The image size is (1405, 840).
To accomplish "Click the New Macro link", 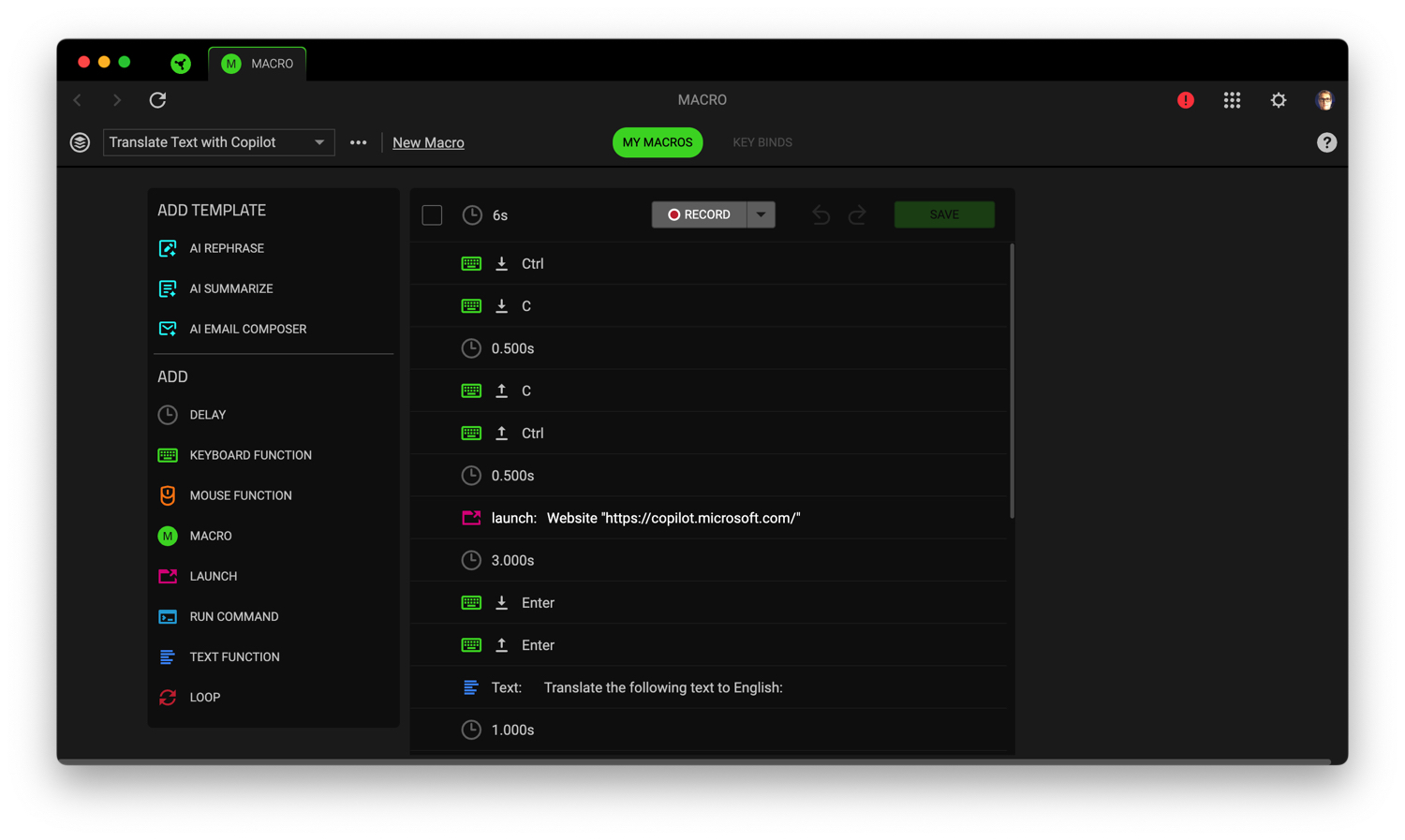I will click(x=428, y=142).
